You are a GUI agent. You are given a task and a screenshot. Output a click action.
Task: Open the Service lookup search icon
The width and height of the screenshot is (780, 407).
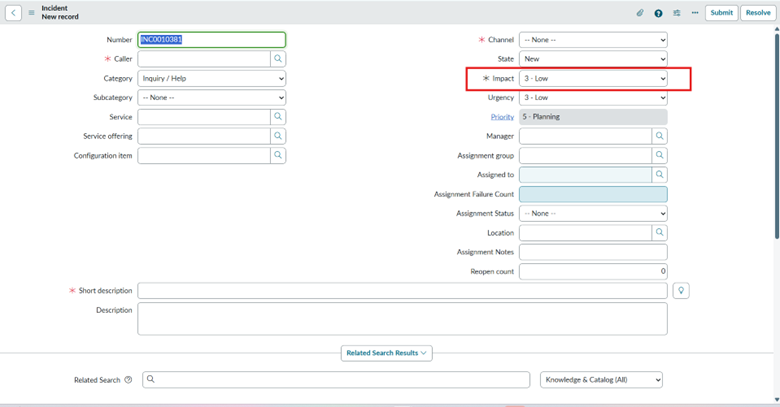click(x=278, y=116)
